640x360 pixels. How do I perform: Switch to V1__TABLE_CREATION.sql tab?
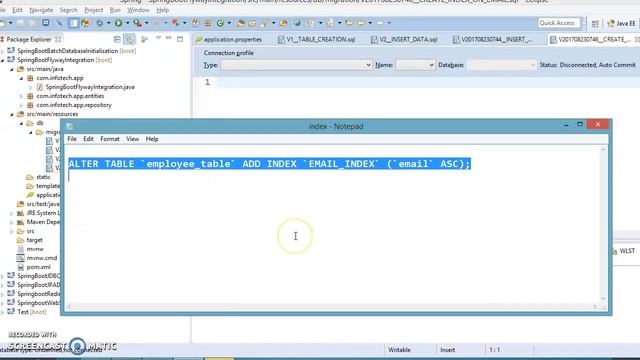tap(317, 40)
